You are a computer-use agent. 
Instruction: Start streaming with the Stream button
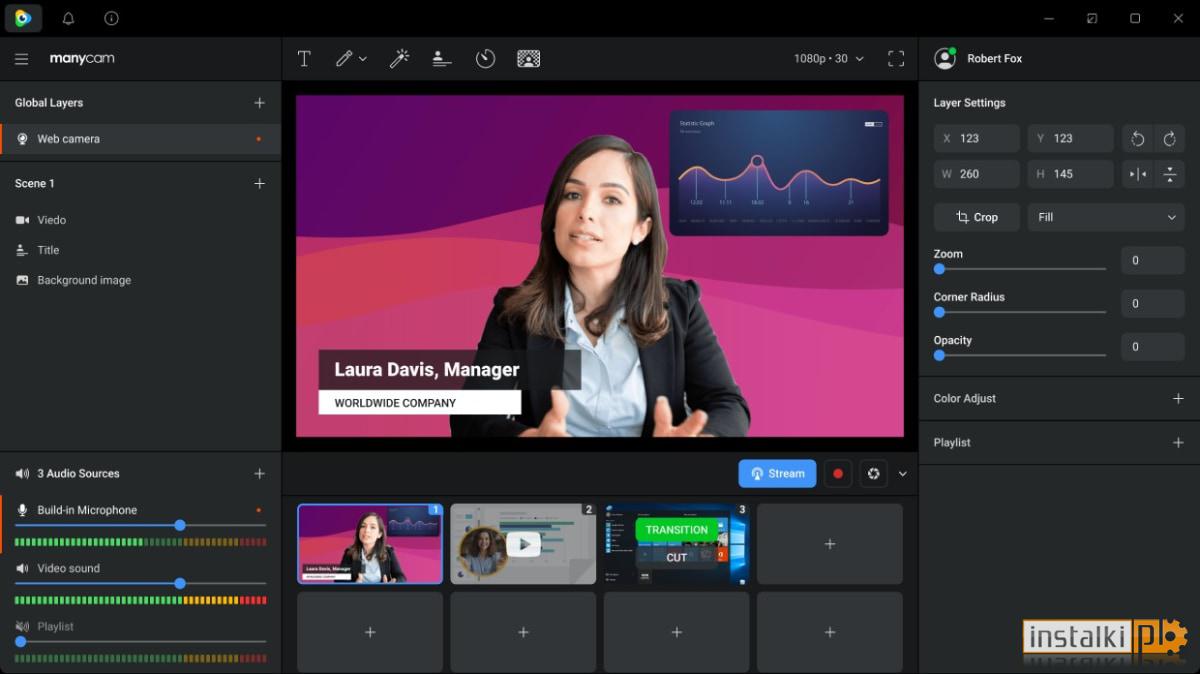pyautogui.click(x=778, y=474)
